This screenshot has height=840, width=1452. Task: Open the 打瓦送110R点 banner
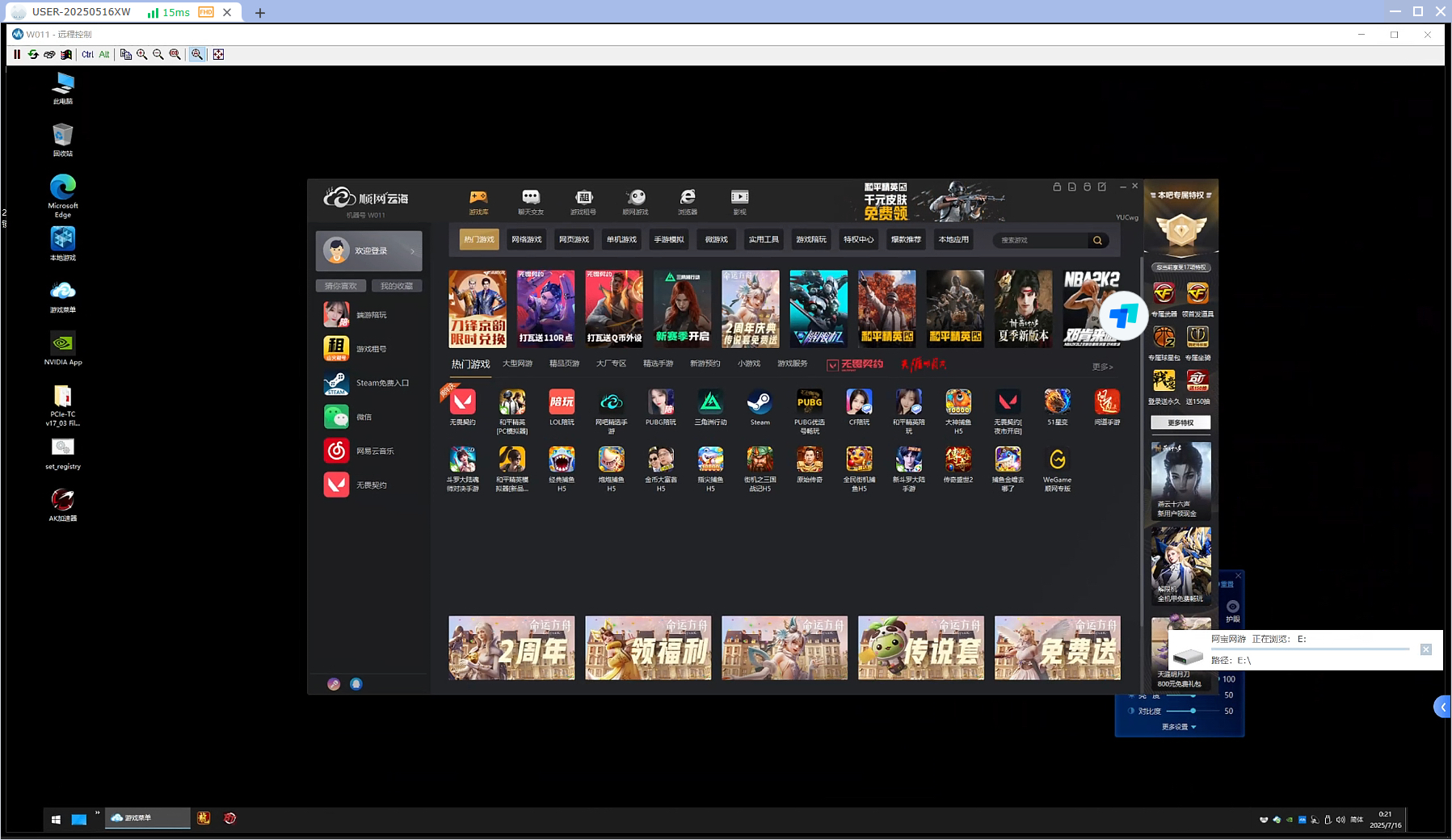pos(545,309)
